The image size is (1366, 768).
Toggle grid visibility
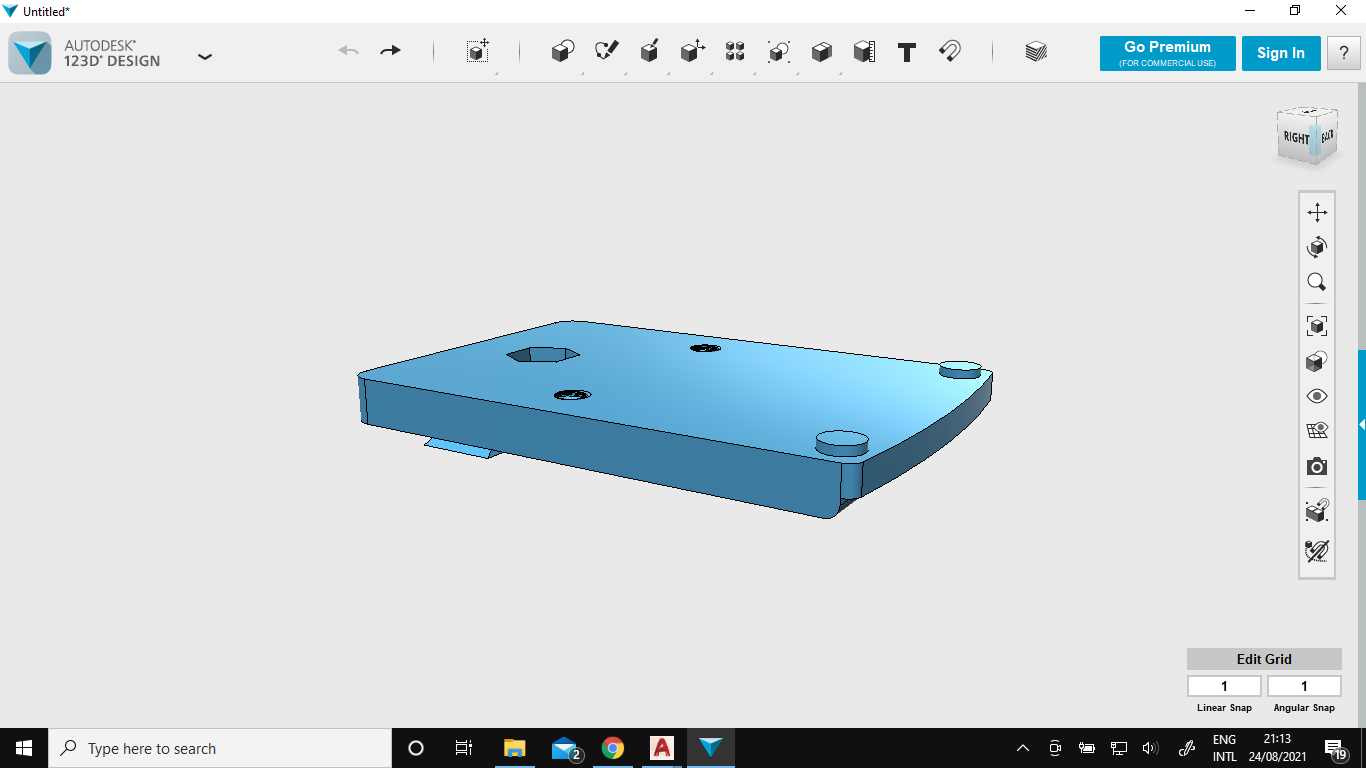click(1317, 431)
